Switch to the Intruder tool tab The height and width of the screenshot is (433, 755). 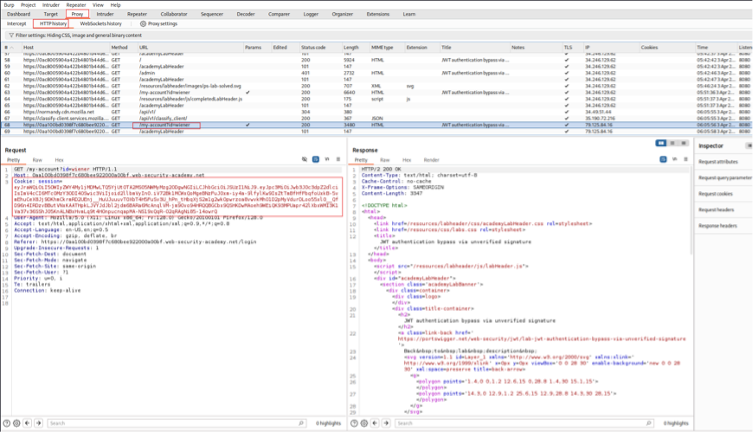tap(105, 14)
